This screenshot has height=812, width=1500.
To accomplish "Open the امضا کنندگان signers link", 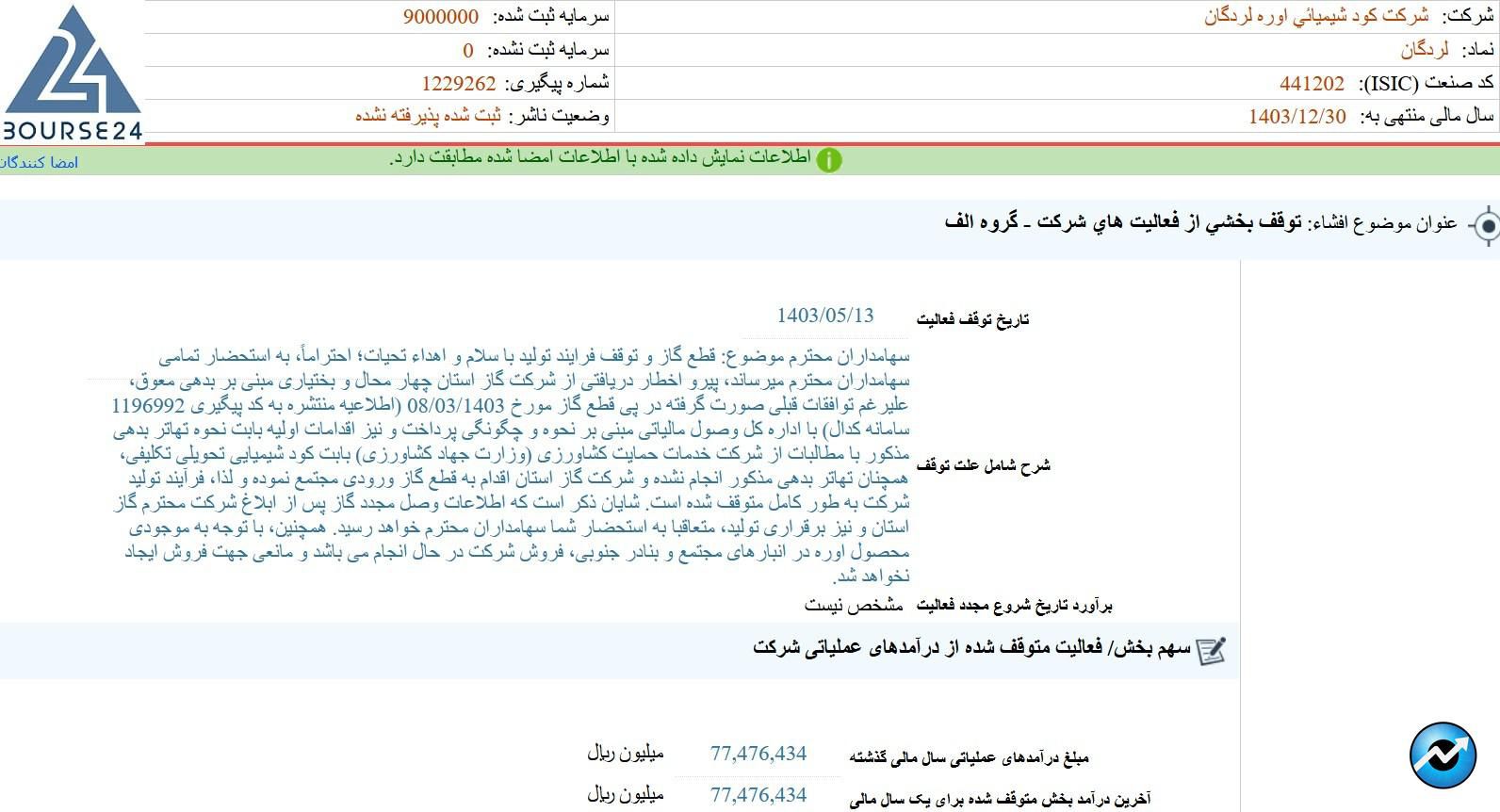I will (x=40, y=162).
